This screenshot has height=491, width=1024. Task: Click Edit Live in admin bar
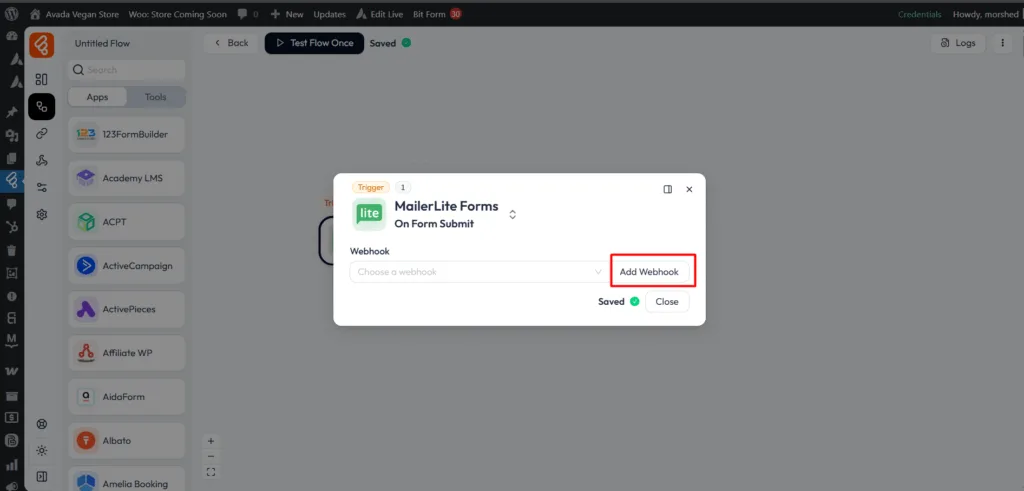click(379, 14)
